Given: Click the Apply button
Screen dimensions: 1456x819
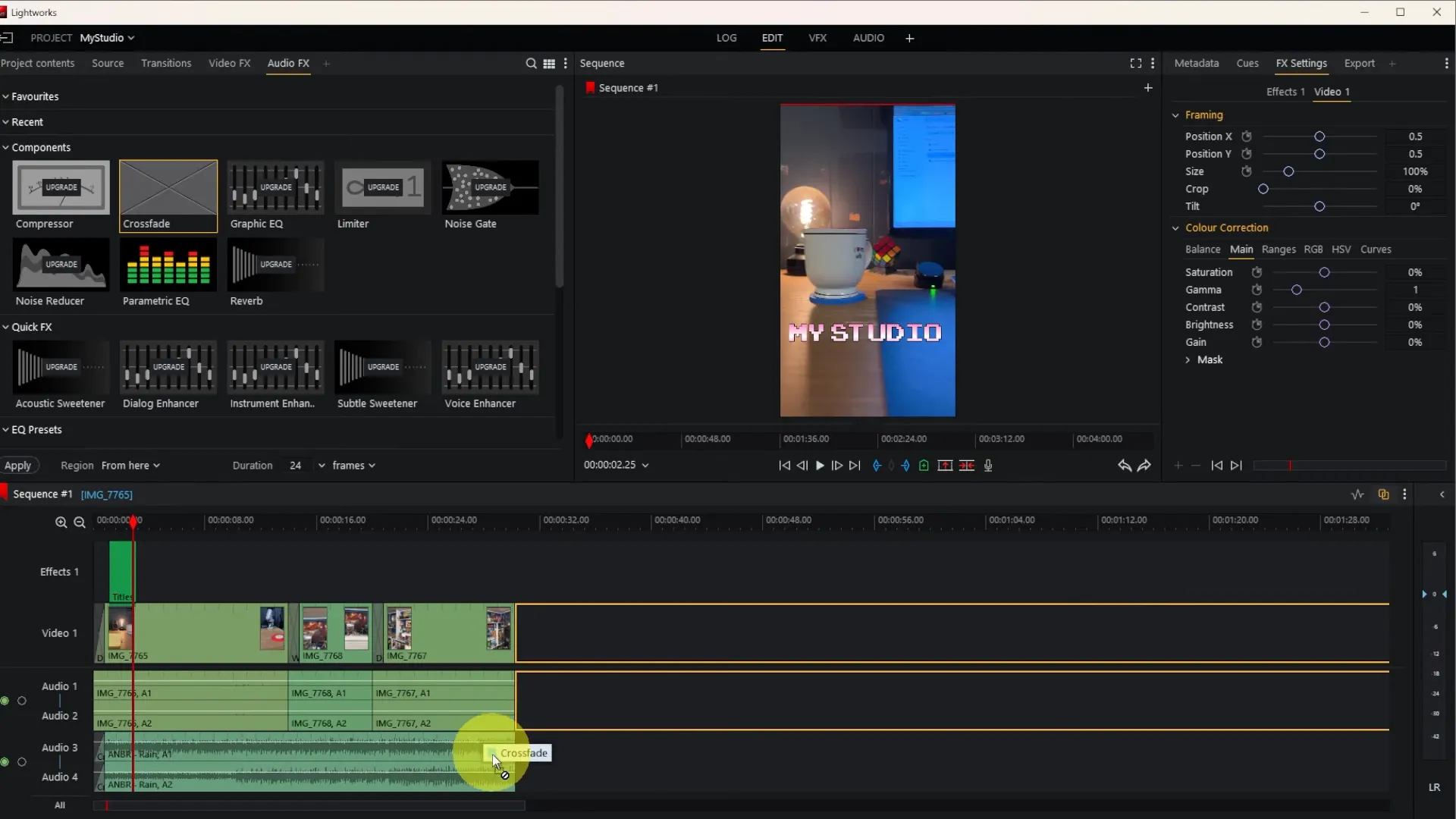Looking at the screenshot, I should click(18, 466).
